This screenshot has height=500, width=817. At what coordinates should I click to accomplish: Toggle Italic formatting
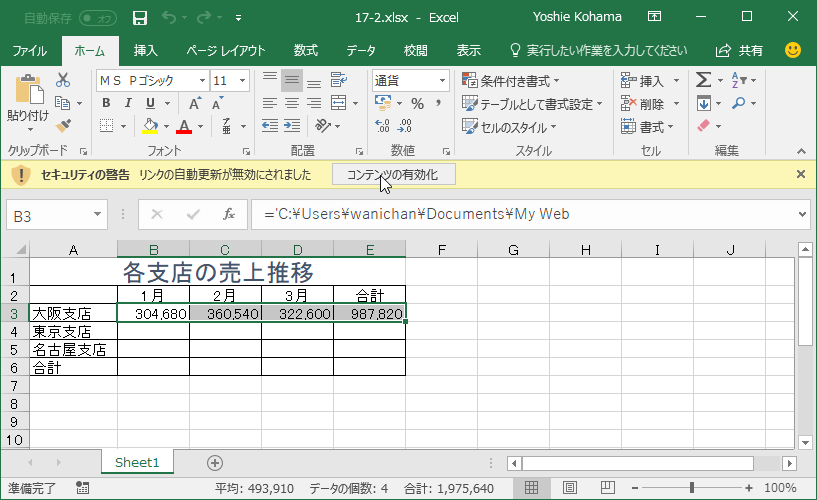128,103
